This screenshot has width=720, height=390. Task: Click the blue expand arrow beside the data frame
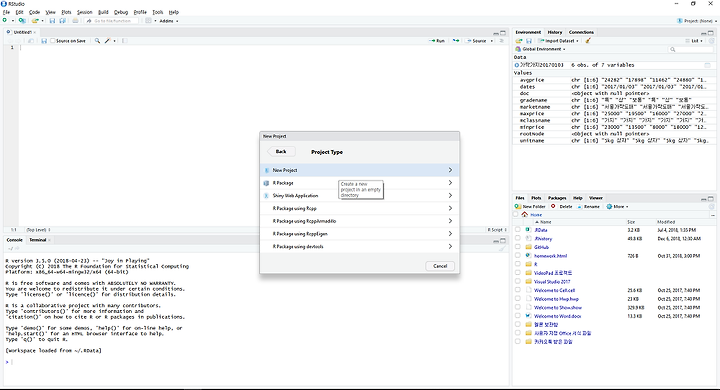(x=517, y=65)
